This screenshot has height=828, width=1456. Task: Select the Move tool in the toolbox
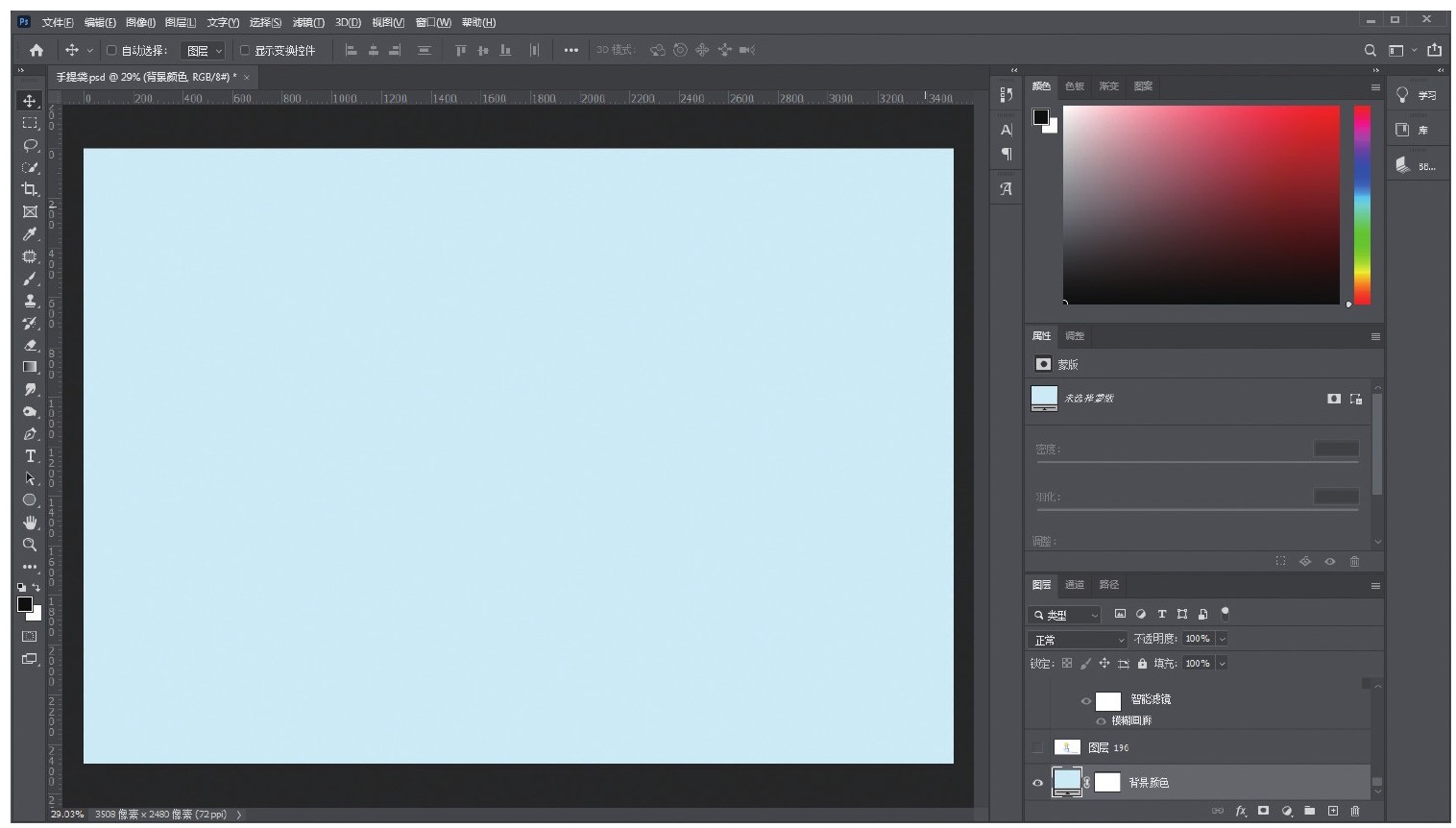click(30, 101)
